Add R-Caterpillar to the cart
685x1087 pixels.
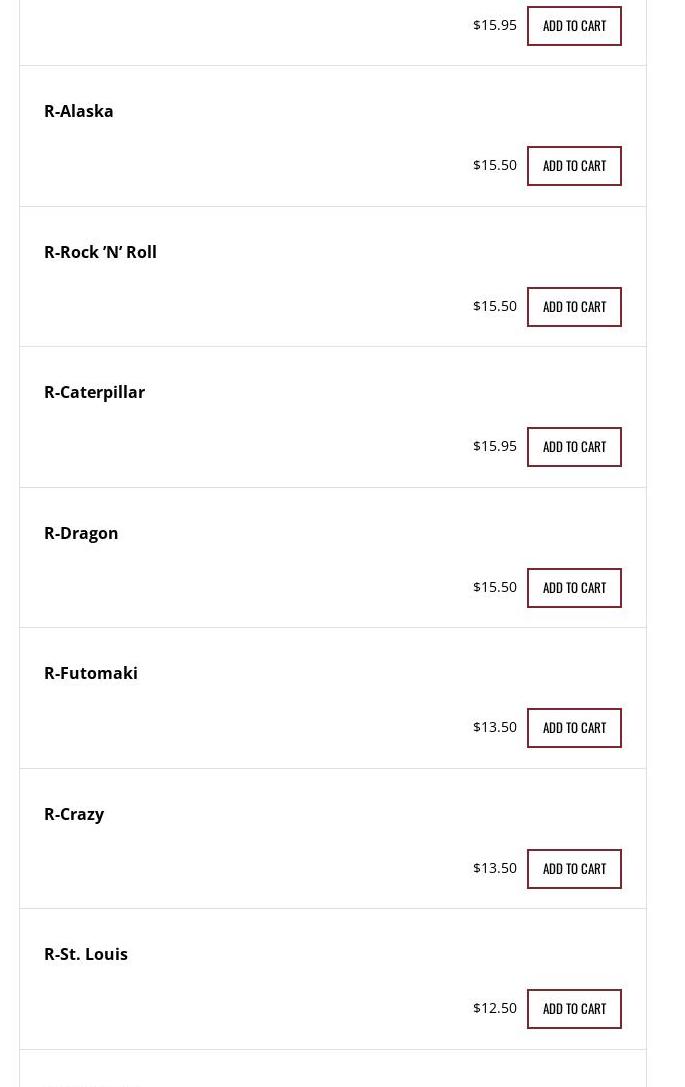click(574, 447)
